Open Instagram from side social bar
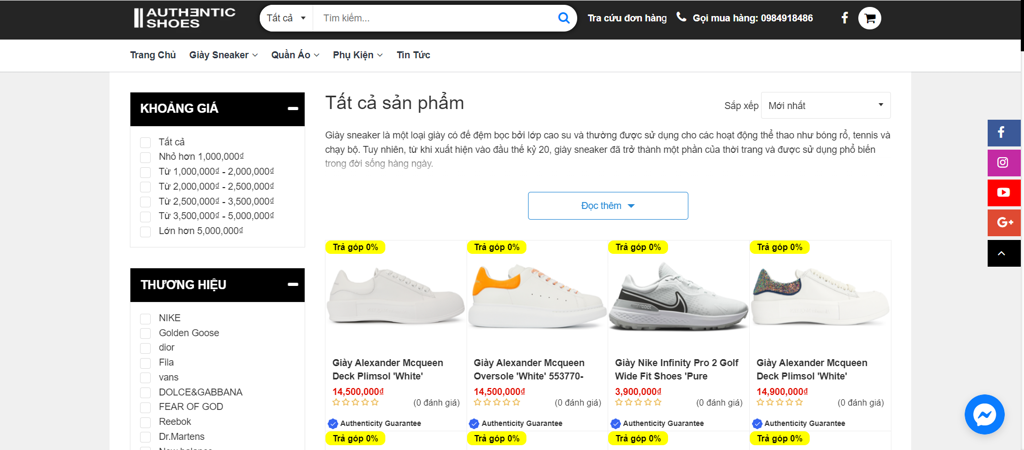 [1003, 162]
